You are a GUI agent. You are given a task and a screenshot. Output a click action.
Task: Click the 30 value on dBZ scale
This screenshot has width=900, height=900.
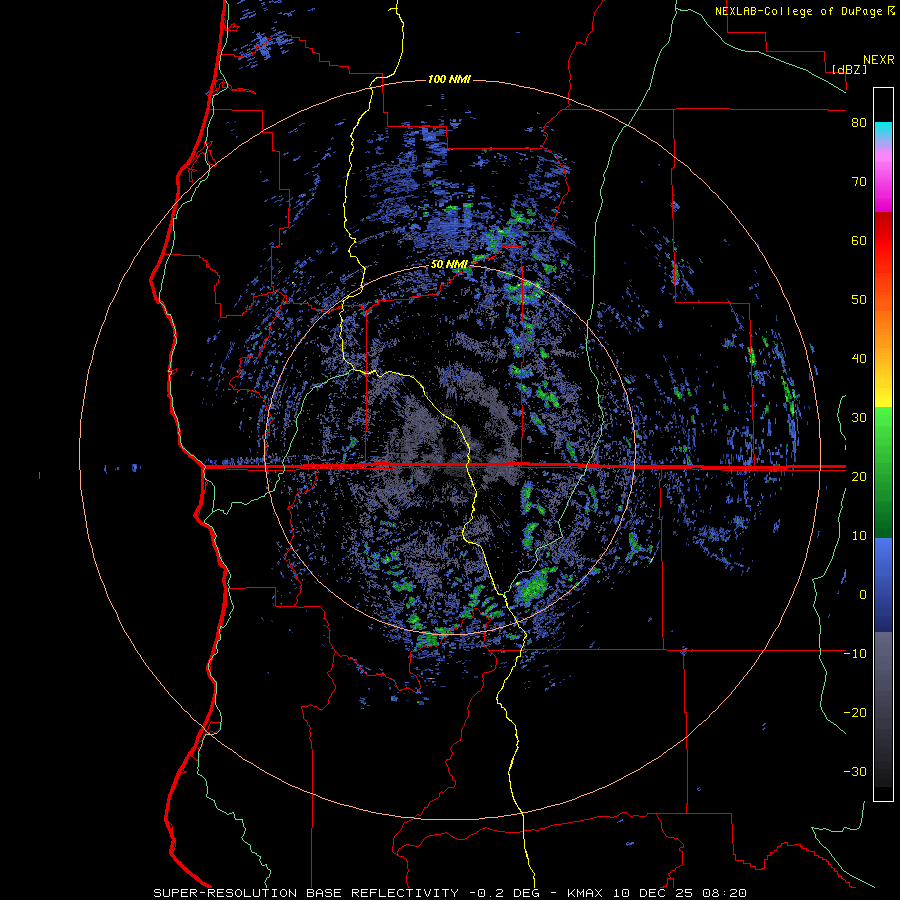[859, 418]
